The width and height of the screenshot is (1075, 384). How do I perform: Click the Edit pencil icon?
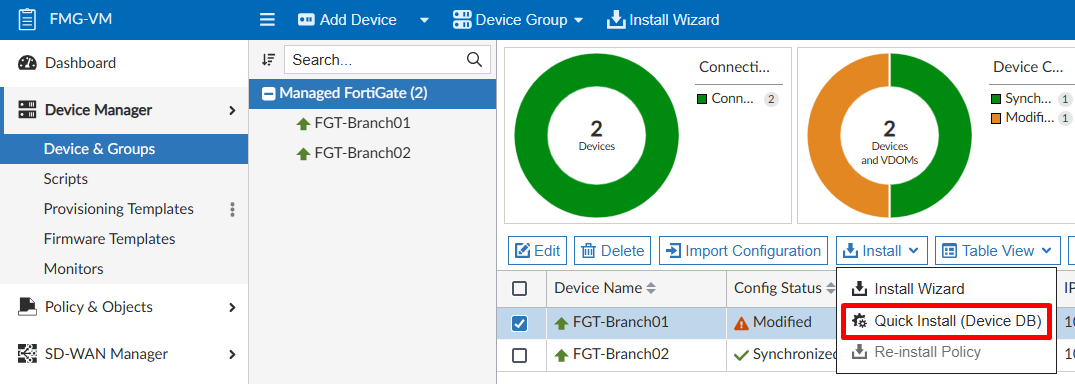click(x=522, y=251)
